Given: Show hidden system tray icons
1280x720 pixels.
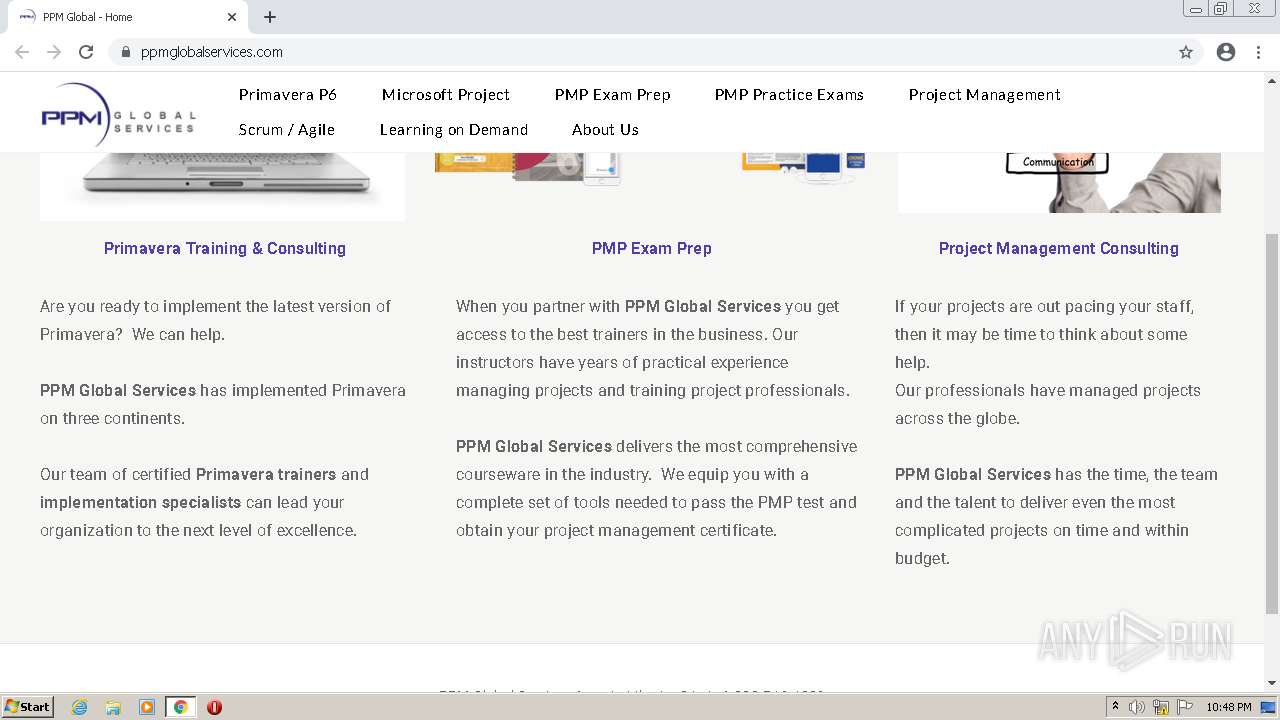Looking at the screenshot, I should 1115,707.
